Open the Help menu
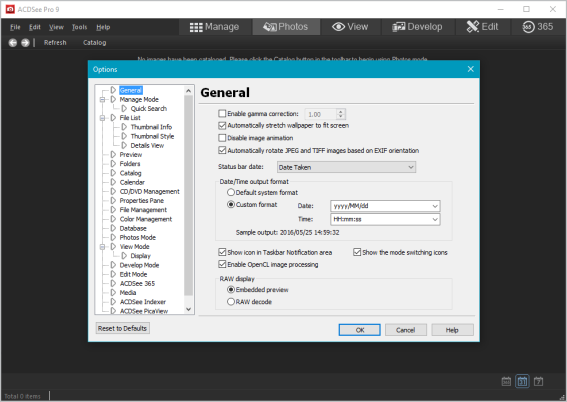Viewport: 567px width, 402px height. 103,27
